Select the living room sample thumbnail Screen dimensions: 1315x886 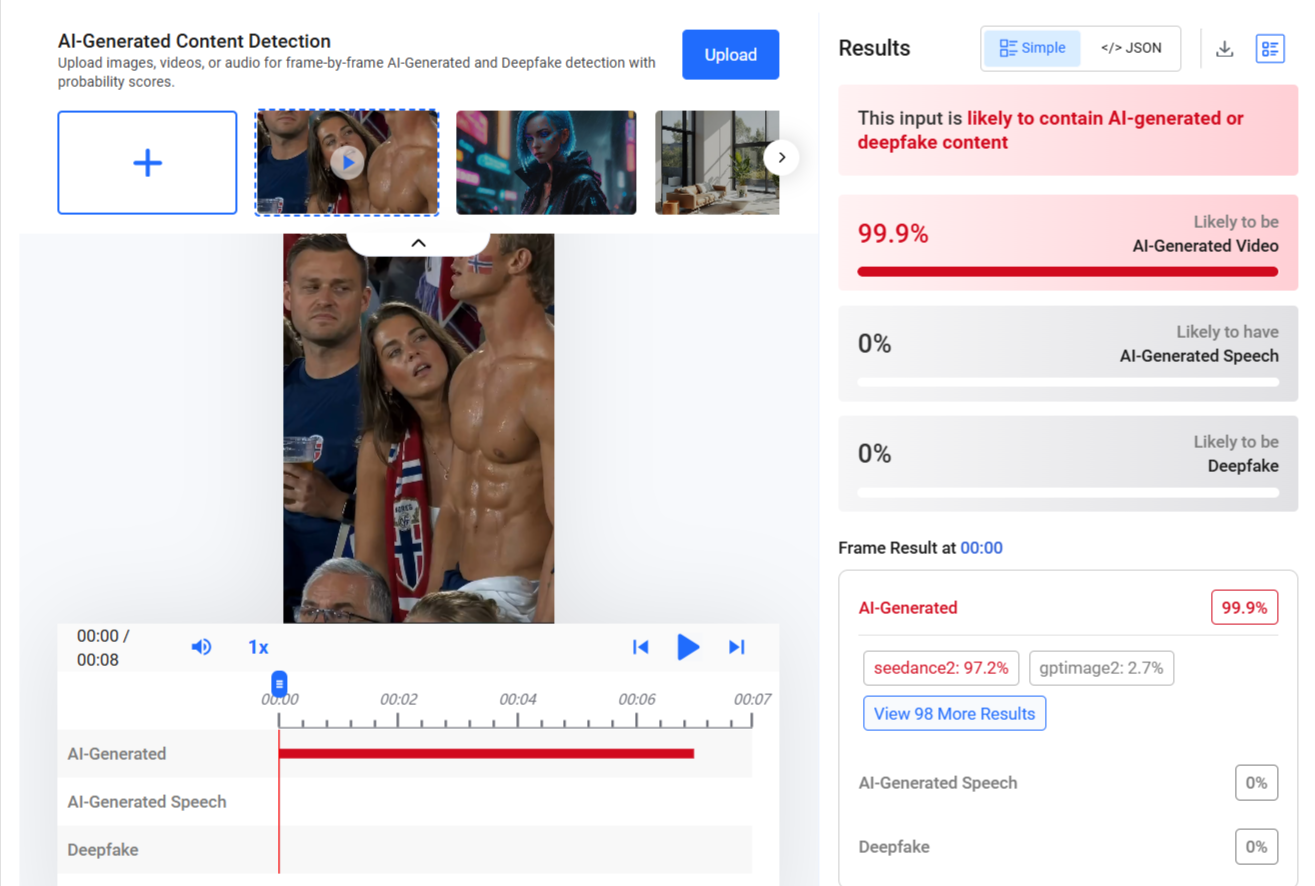(x=717, y=163)
